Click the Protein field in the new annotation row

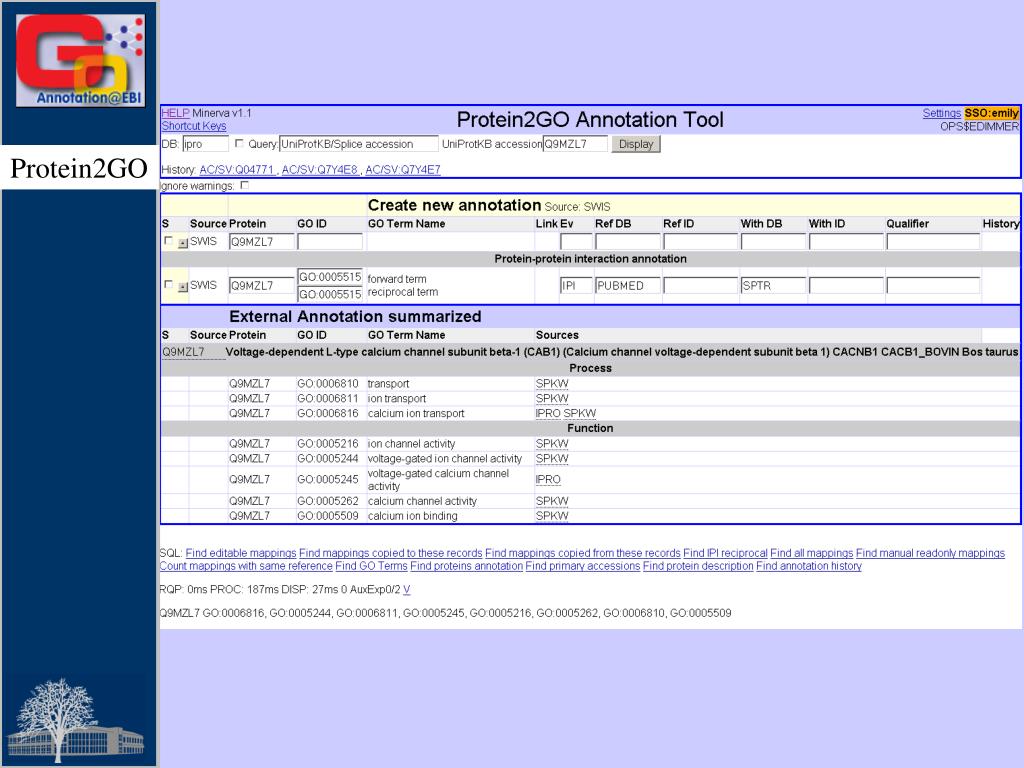[x=261, y=242]
